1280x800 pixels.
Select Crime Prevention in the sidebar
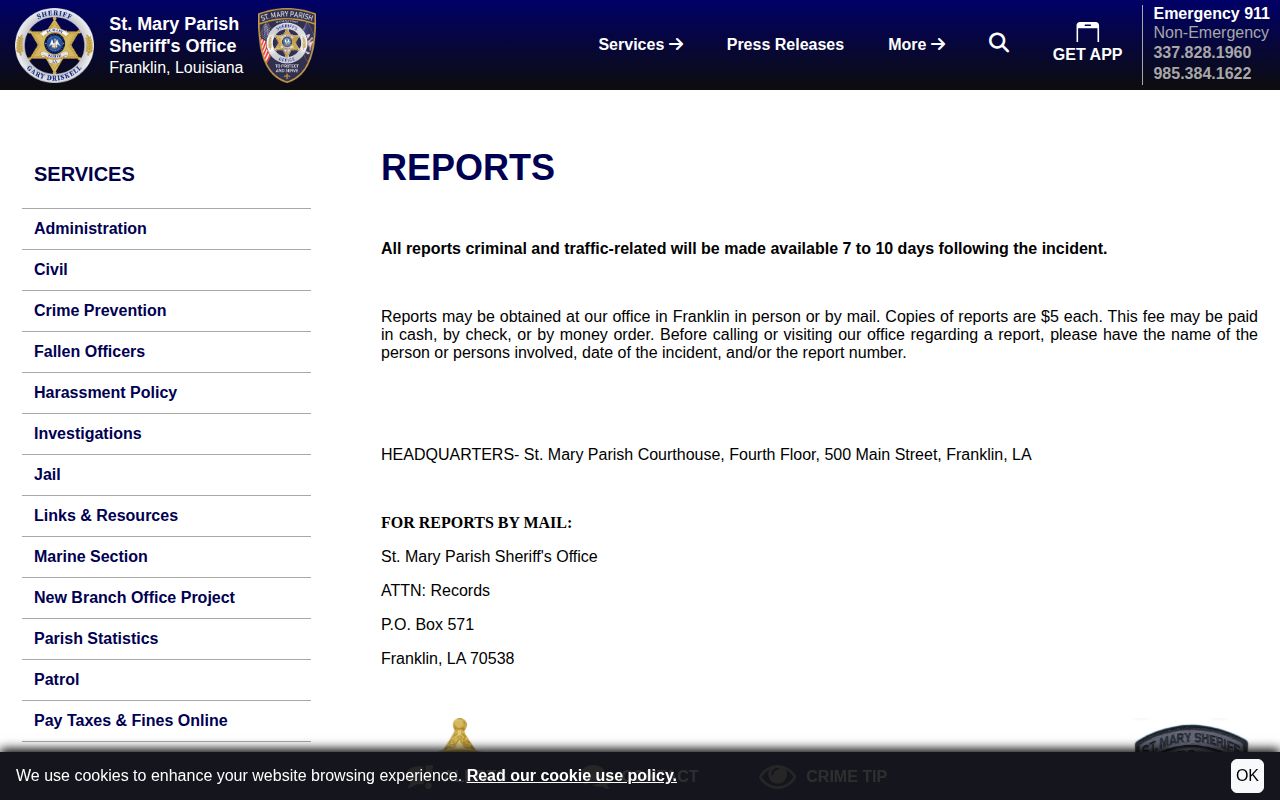166,311
